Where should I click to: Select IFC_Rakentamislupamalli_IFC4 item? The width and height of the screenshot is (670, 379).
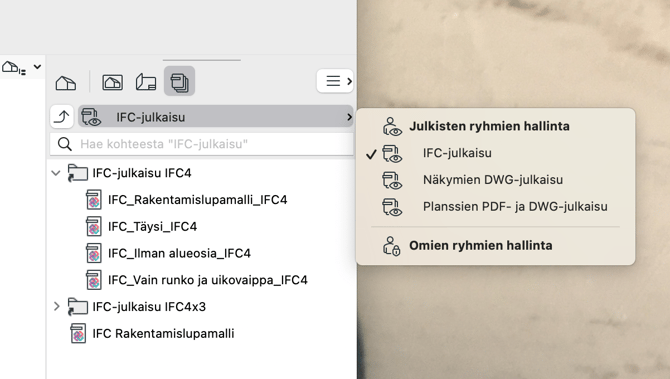(x=202, y=200)
